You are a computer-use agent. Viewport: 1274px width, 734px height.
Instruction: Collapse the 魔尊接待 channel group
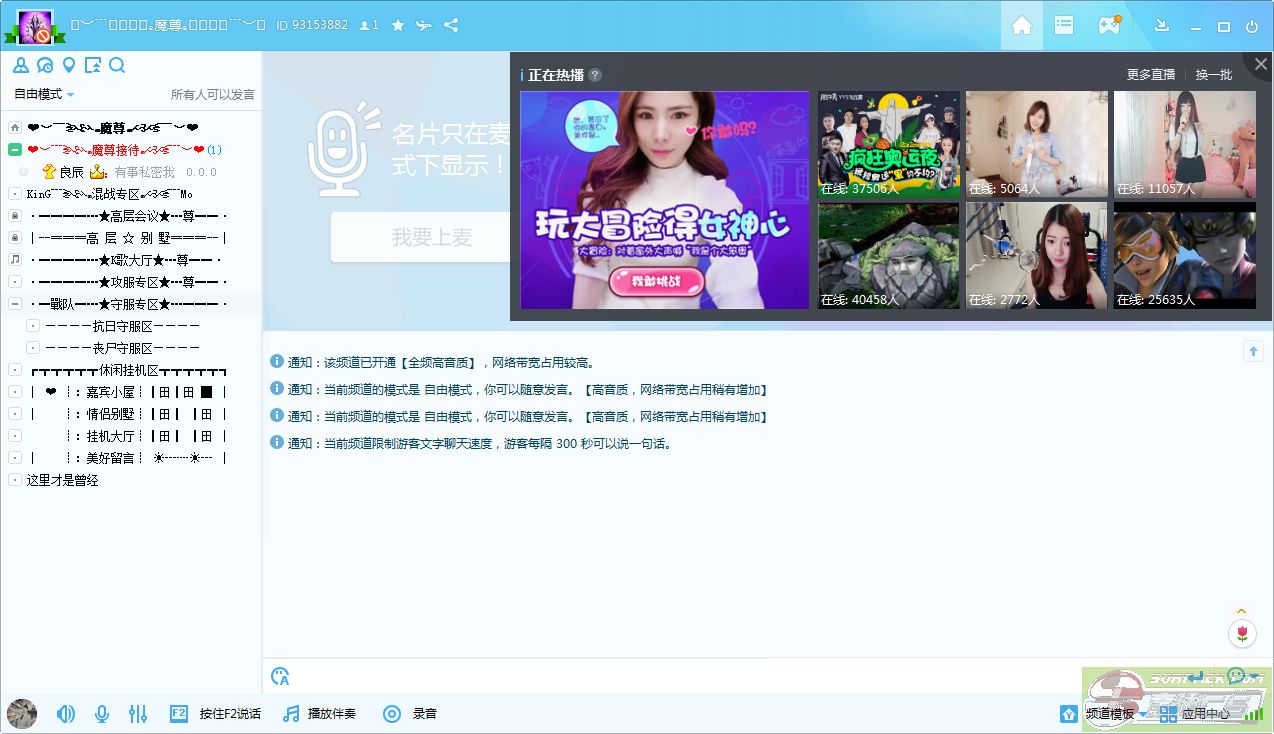click(15, 150)
